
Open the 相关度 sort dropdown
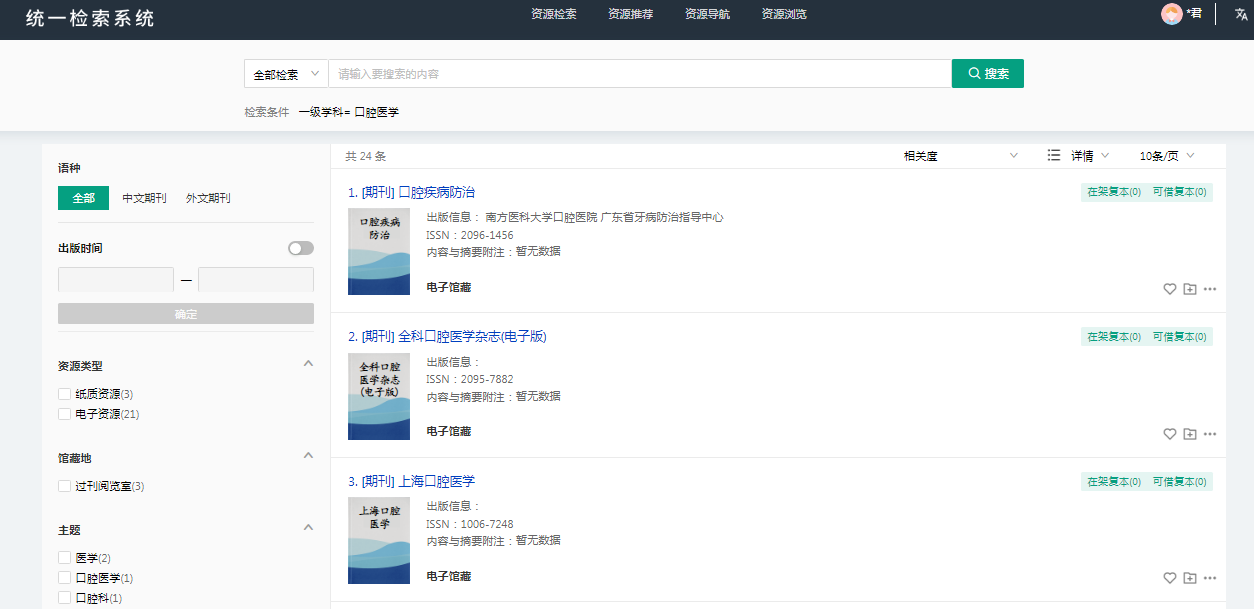click(960, 156)
